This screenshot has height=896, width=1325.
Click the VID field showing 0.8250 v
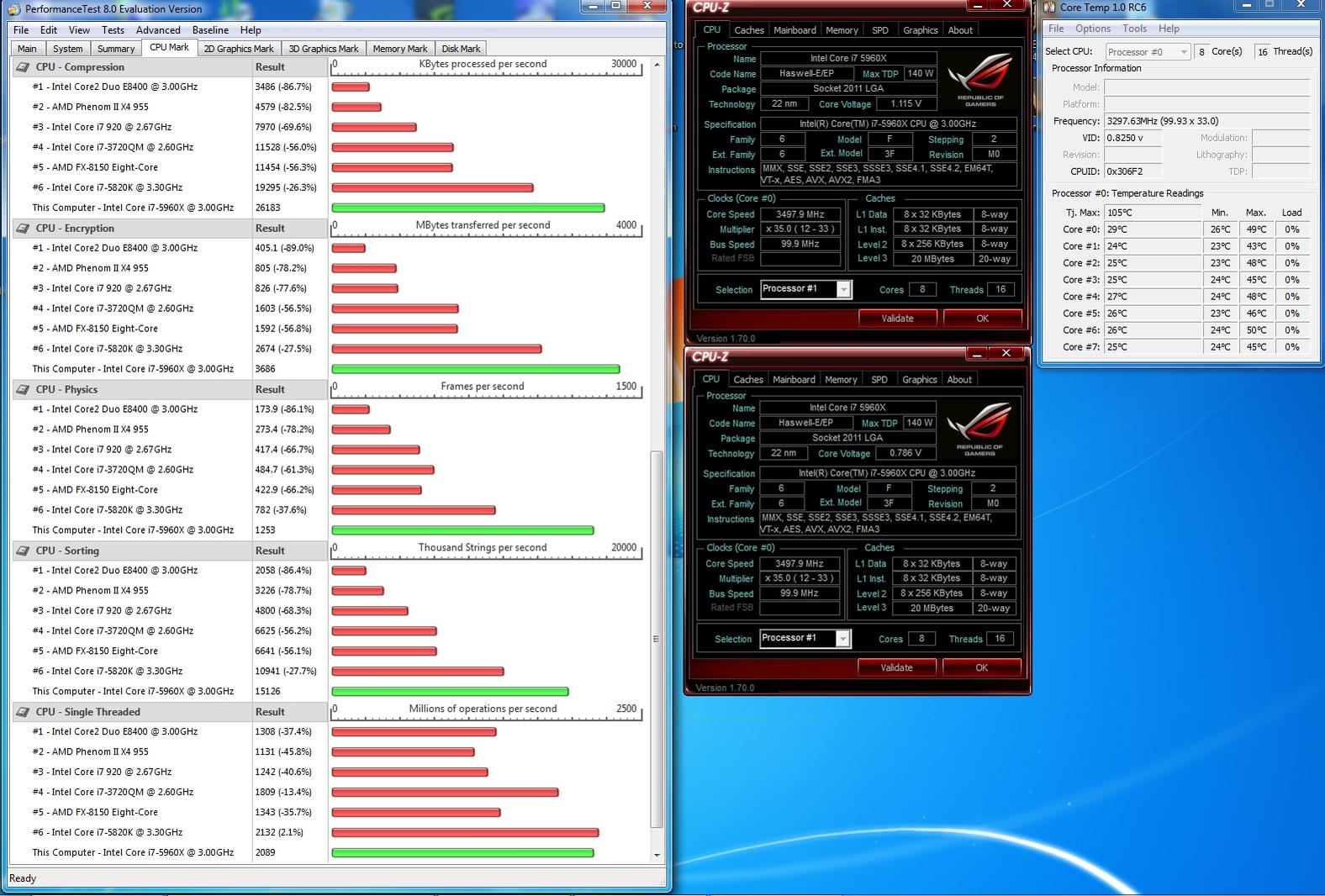pos(1132,138)
